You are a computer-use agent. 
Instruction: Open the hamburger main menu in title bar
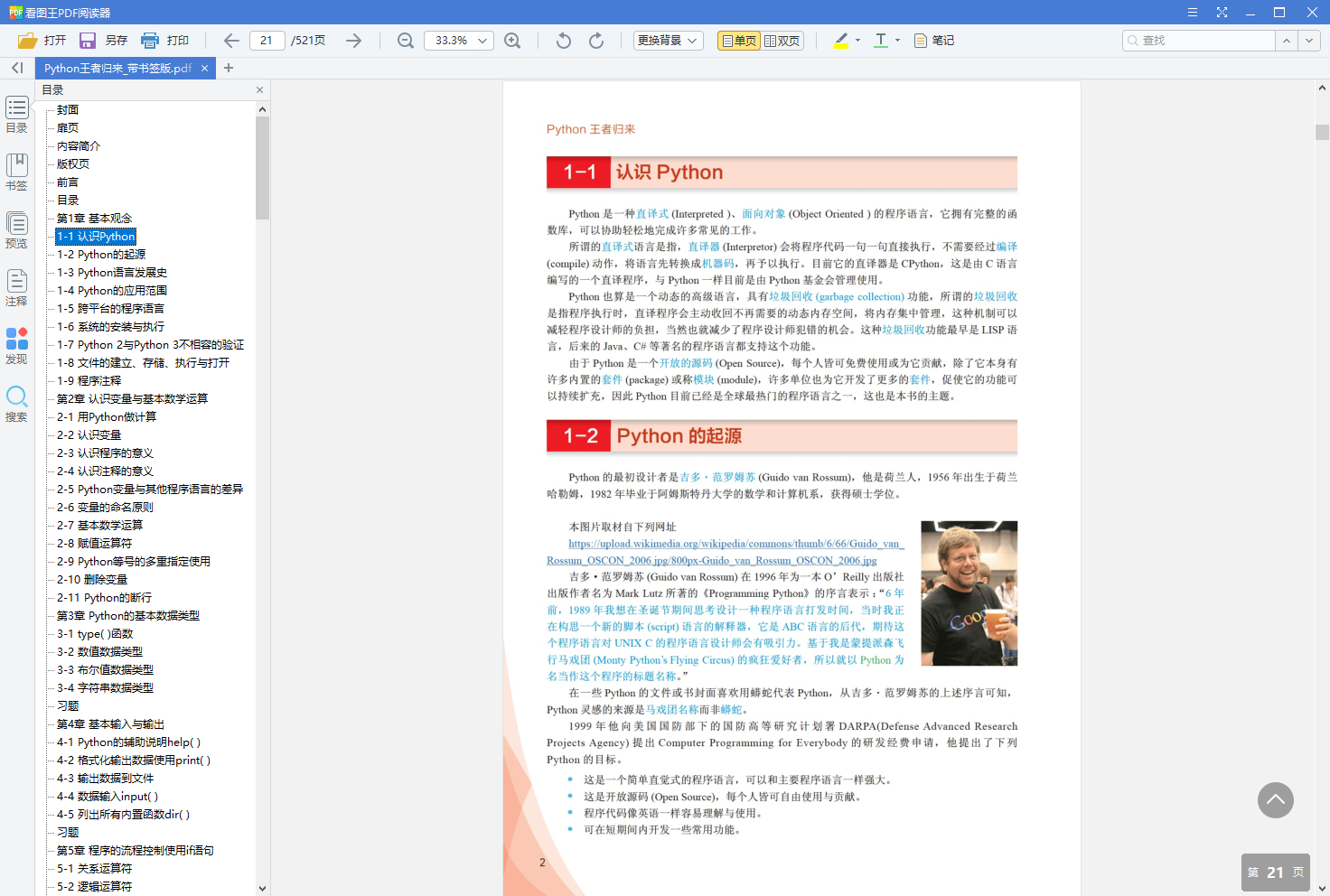coord(1193,13)
